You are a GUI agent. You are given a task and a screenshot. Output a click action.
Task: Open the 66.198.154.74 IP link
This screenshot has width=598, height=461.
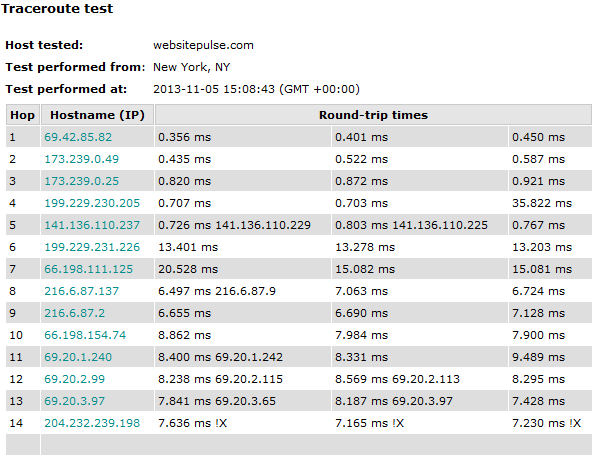pyautogui.click(x=85, y=335)
